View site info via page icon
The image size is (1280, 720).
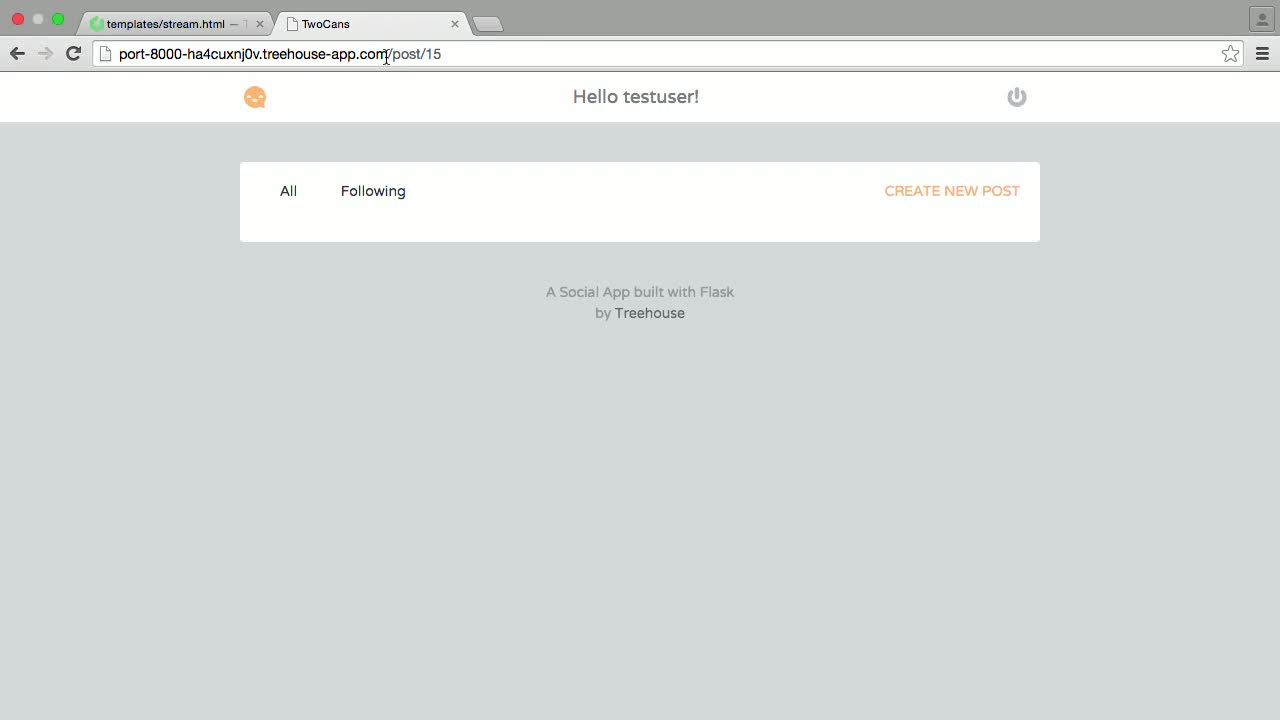(106, 54)
